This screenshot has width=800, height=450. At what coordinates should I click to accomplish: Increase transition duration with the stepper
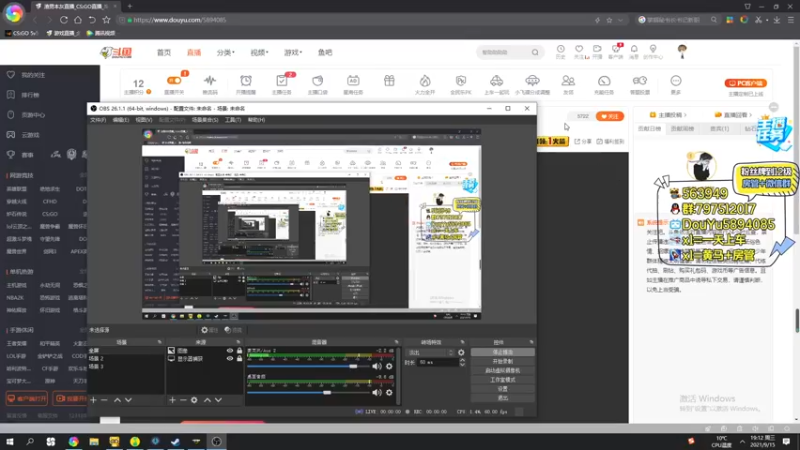(x=462, y=360)
